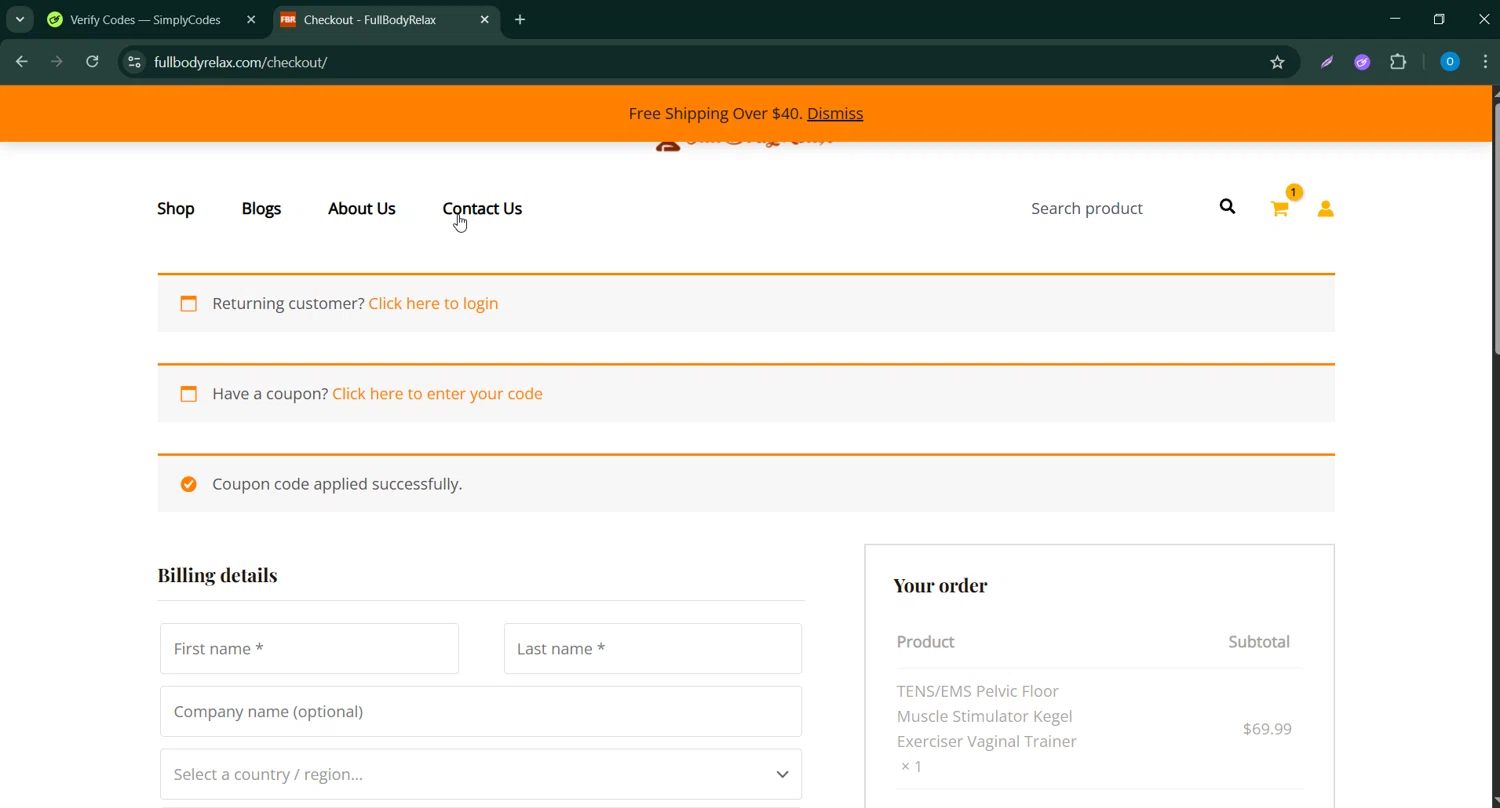This screenshot has height=808, width=1500.
Task: Click the Billing details heading
Action: pyautogui.click(x=217, y=575)
